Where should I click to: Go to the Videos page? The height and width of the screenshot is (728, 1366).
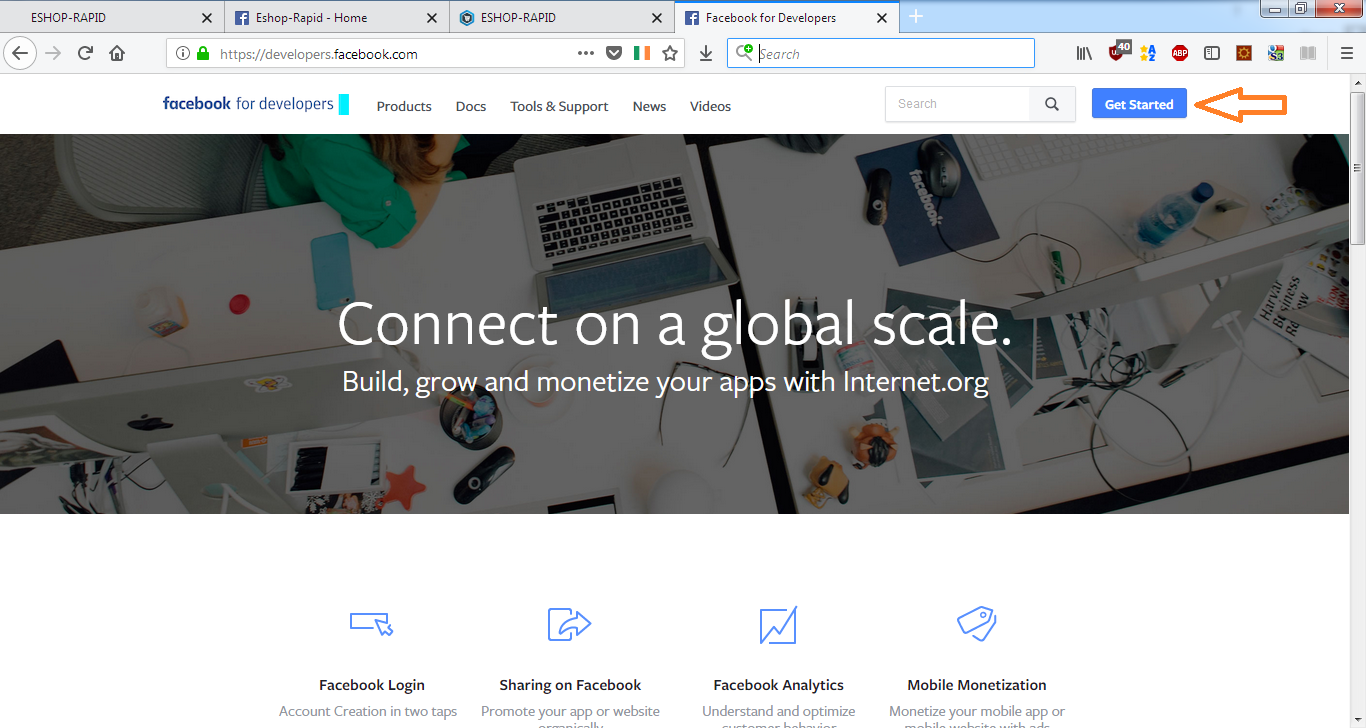(x=710, y=106)
